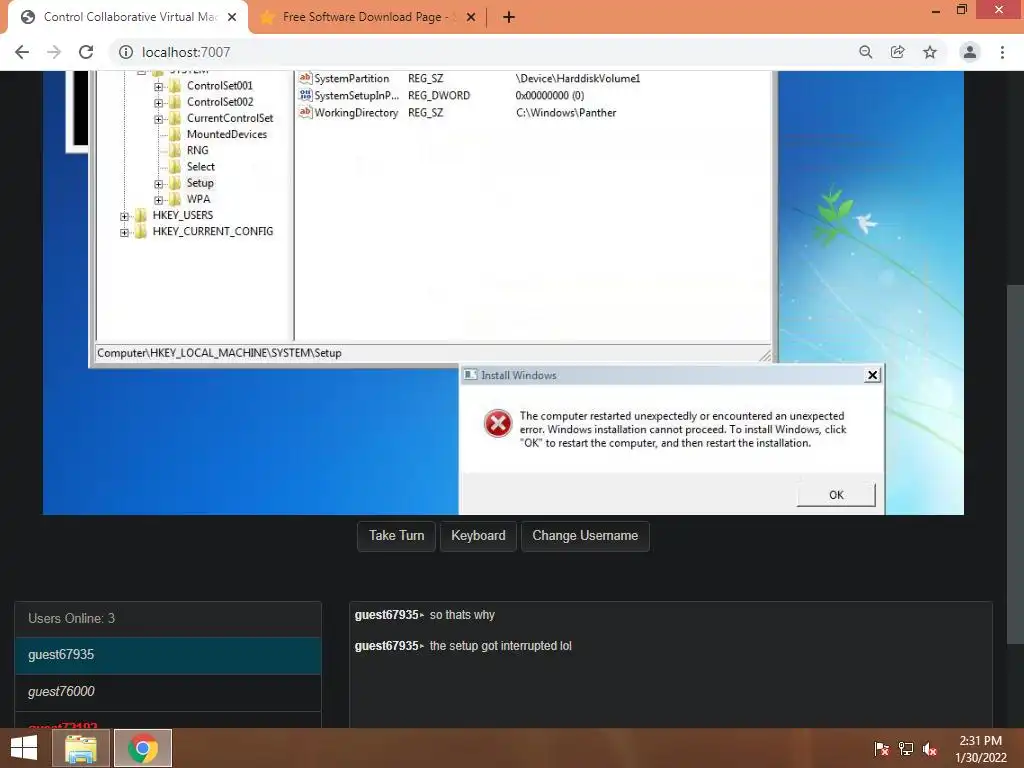Select user guest67935 in the list

(168, 655)
